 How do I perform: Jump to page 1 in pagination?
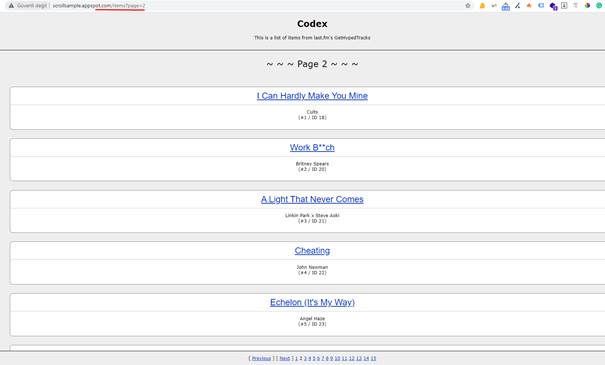(x=296, y=358)
